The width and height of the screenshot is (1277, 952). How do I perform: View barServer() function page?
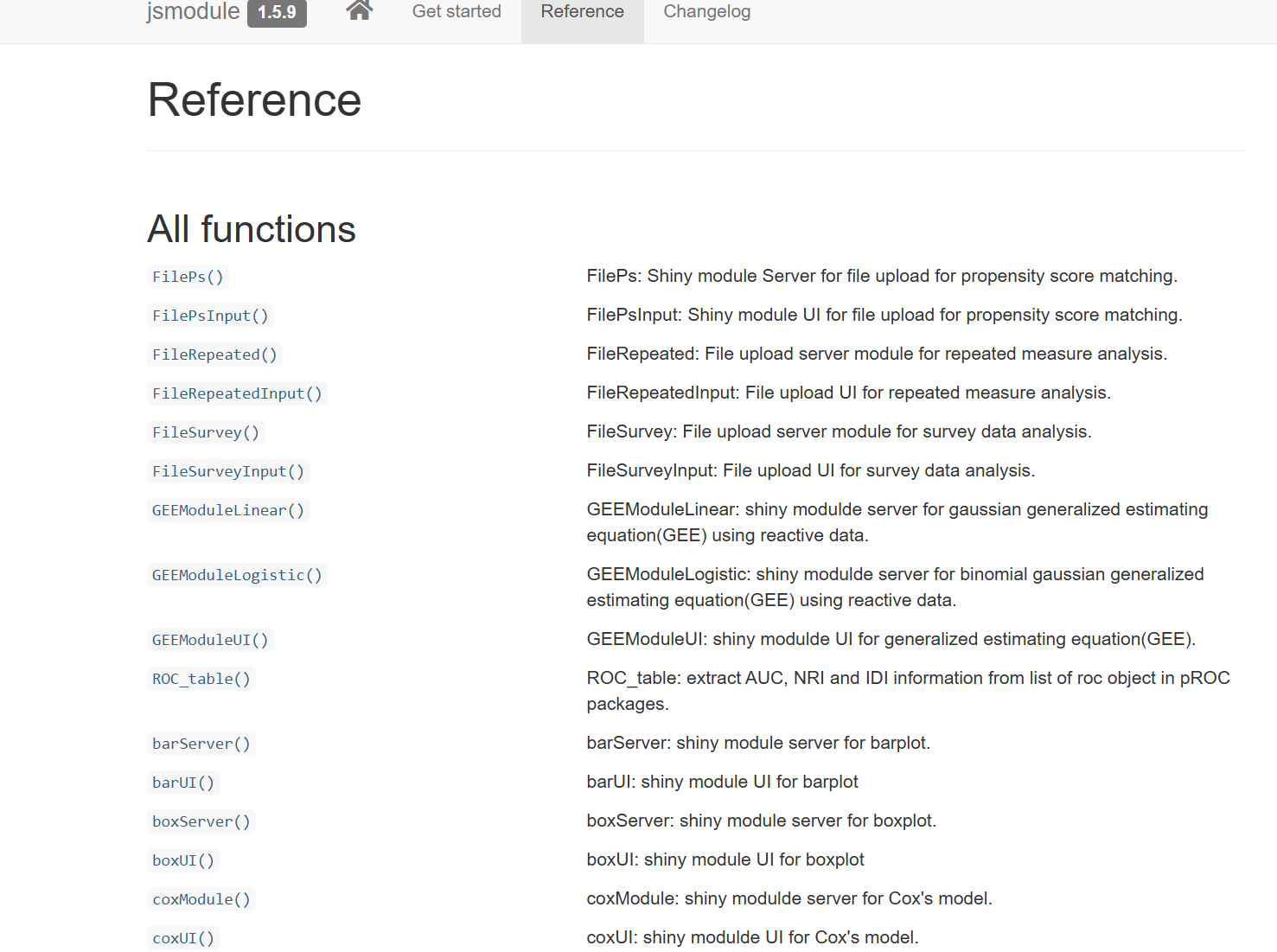coord(201,744)
